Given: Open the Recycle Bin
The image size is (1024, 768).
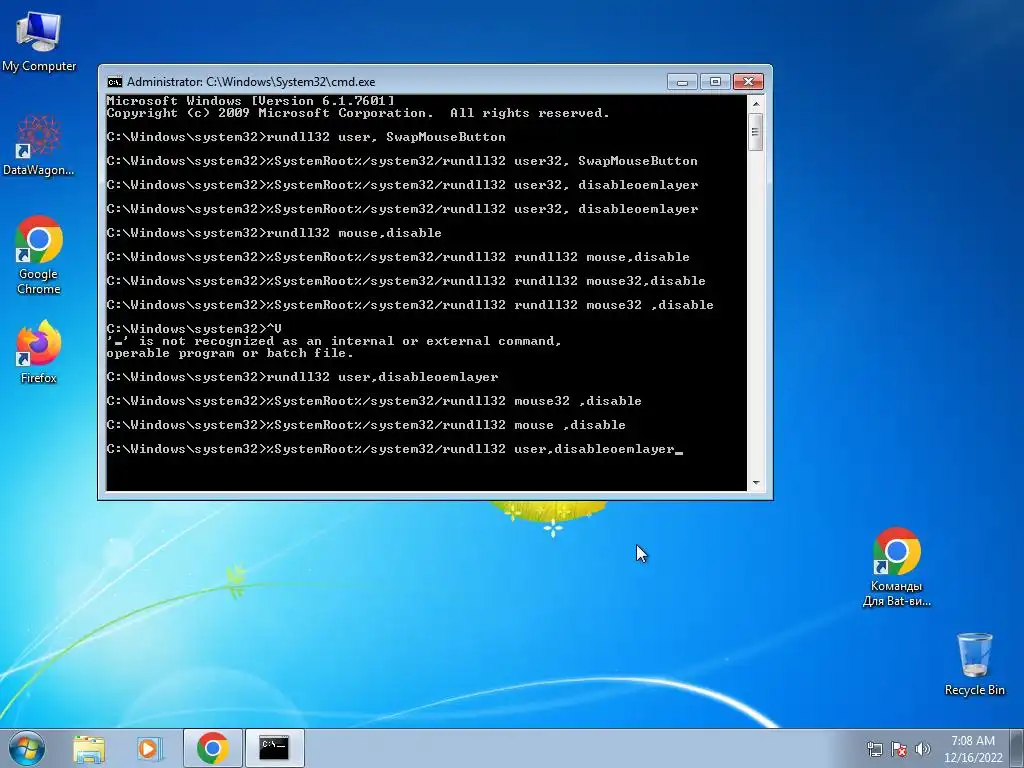Looking at the screenshot, I should 974,664.
